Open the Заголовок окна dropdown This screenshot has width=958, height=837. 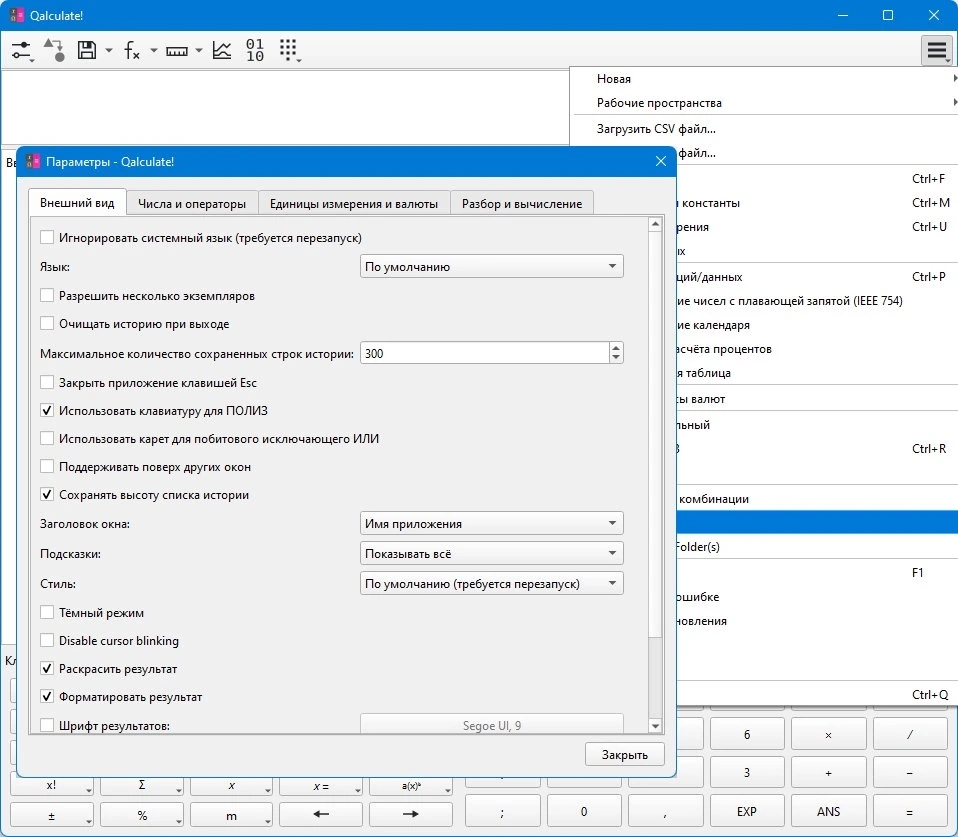[491, 524]
